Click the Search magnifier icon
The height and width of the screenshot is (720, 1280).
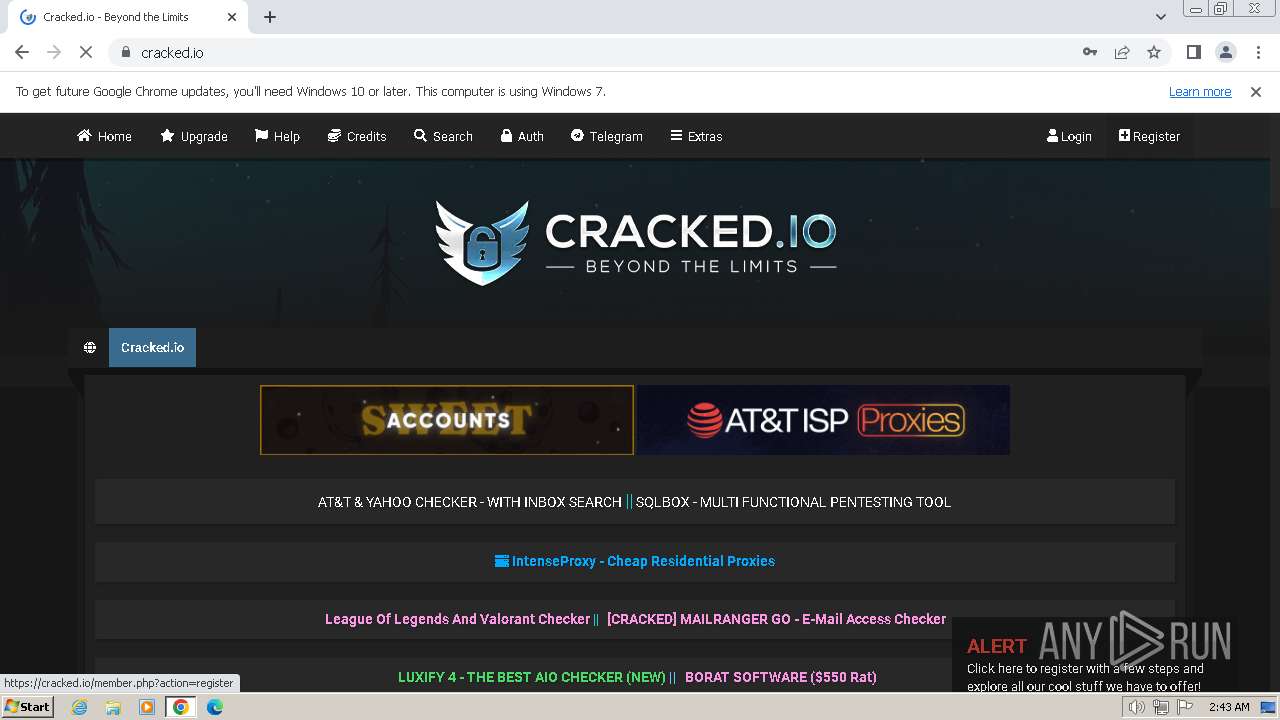tap(420, 136)
